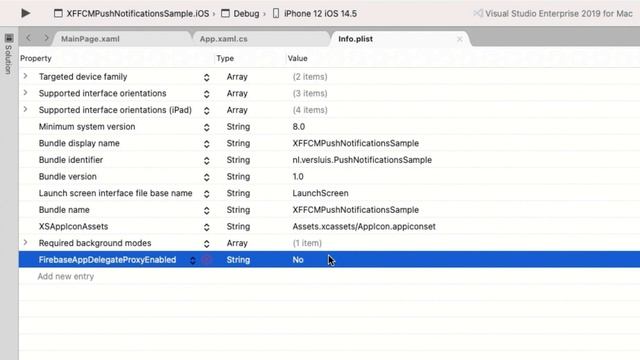The width and height of the screenshot is (640, 360).
Task: Close the Info.plist tab
Action: (x=460, y=39)
